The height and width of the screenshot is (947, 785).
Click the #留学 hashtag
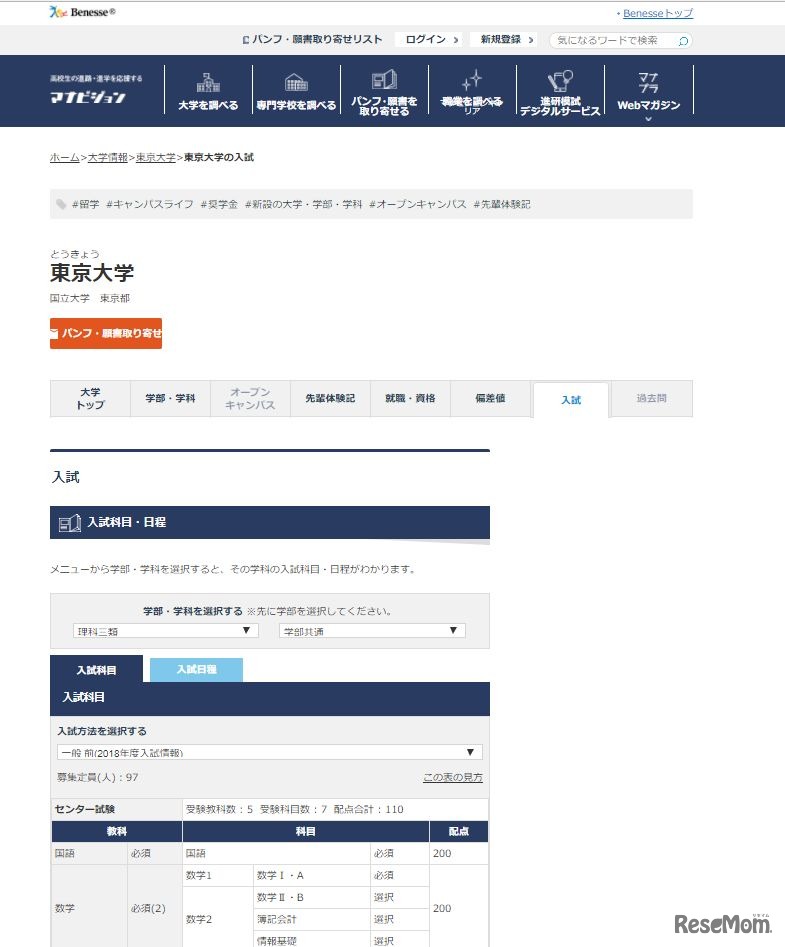(x=86, y=204)
